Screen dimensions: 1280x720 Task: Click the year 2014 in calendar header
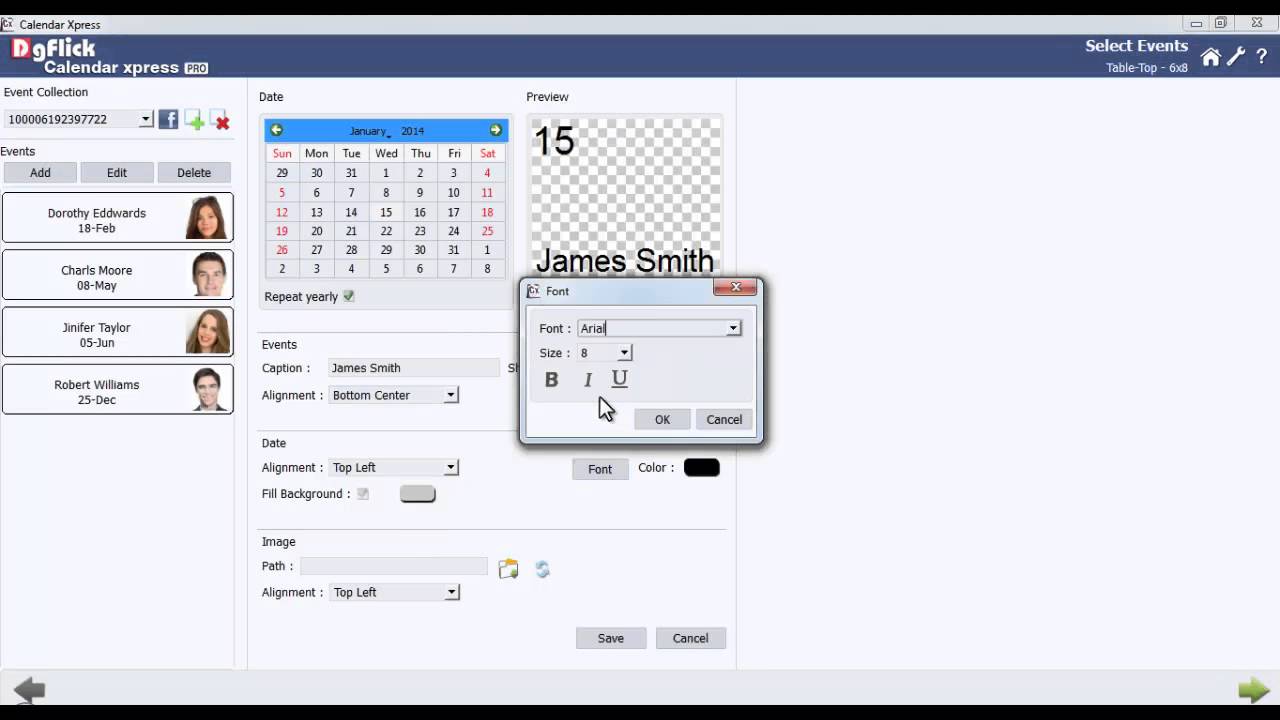(x=413, y=131)
